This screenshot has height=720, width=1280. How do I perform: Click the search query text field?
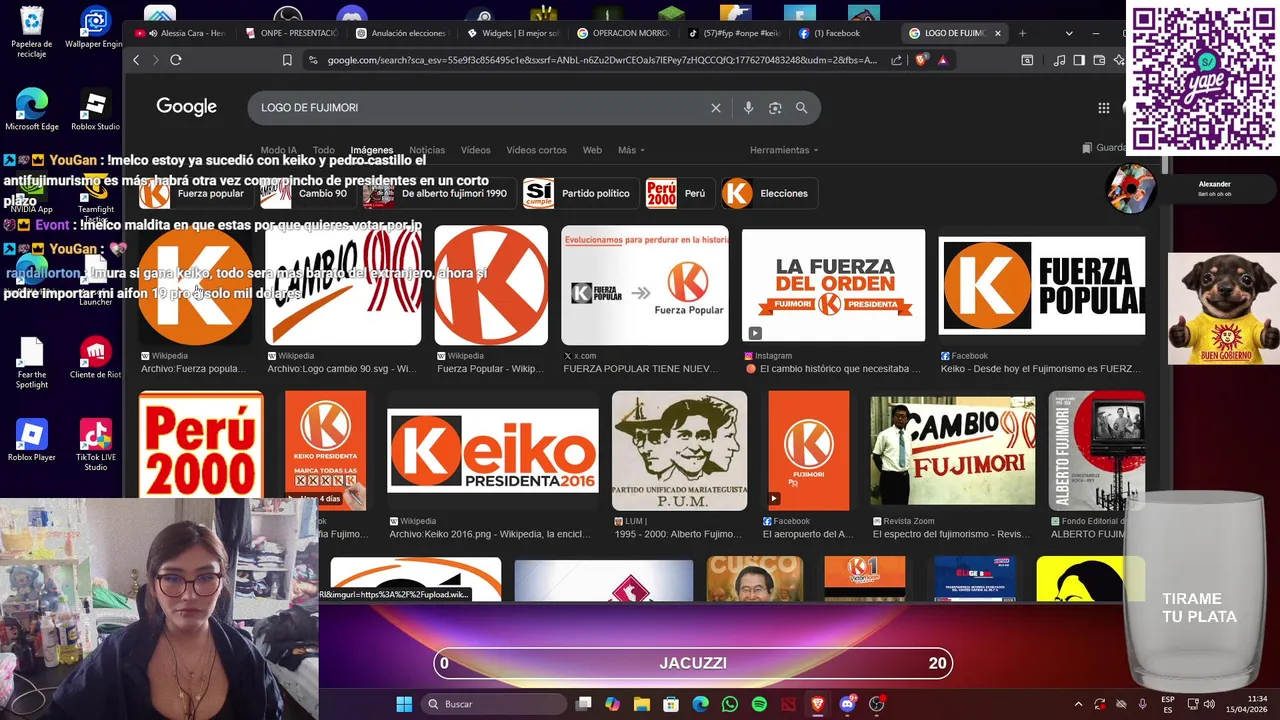[480, 108]
